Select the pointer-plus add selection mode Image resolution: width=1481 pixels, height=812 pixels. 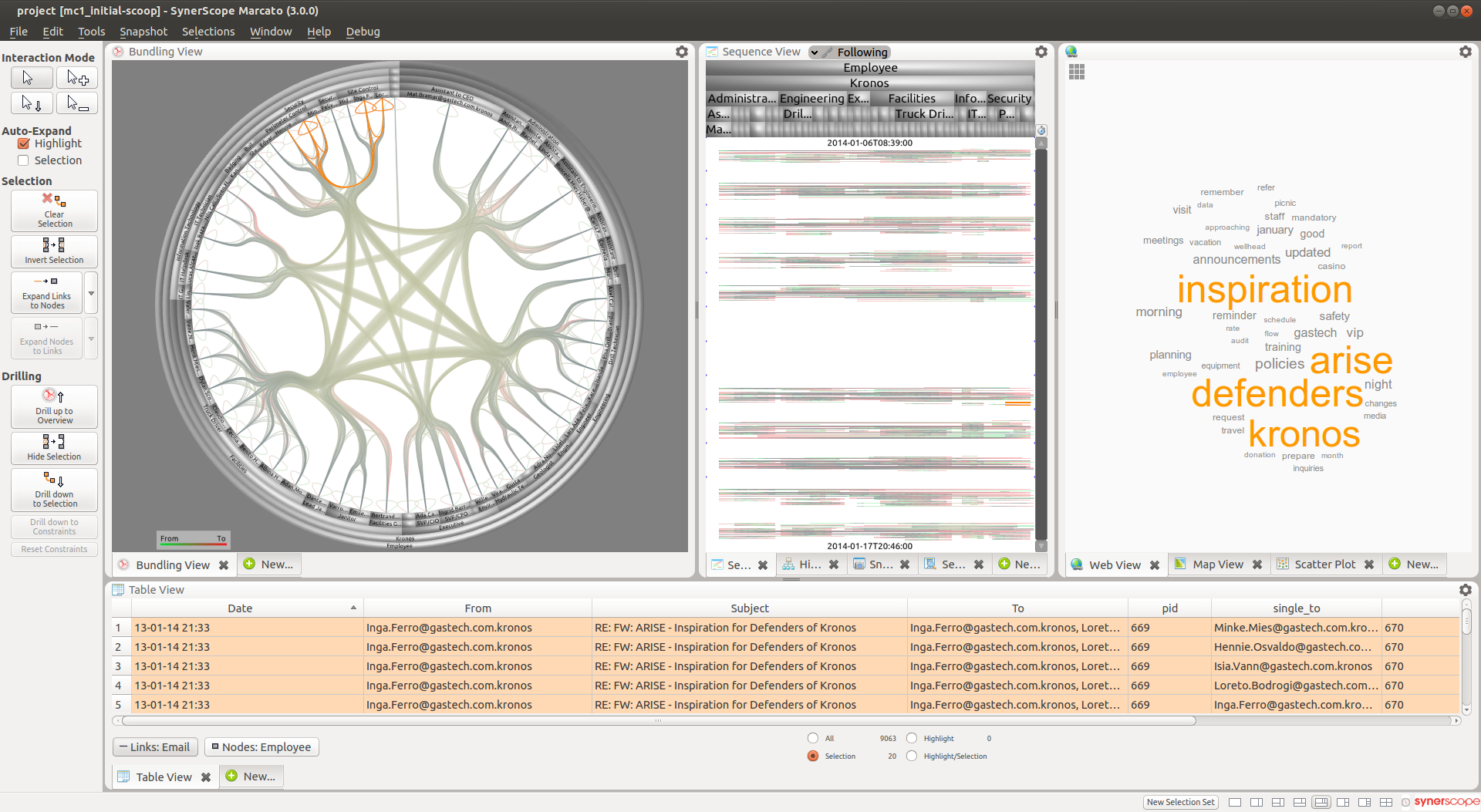(x=77, y=78)
